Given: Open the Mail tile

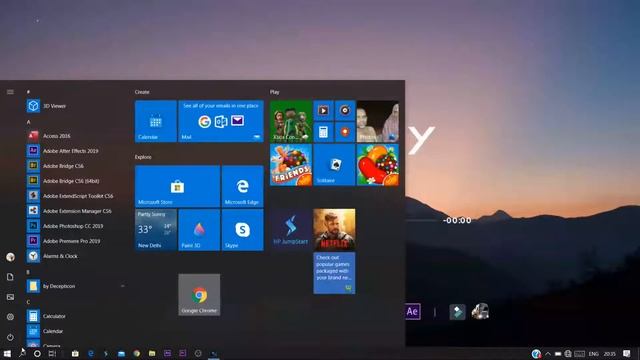Looking at the screenshot, I should click(x=221, y=121).
